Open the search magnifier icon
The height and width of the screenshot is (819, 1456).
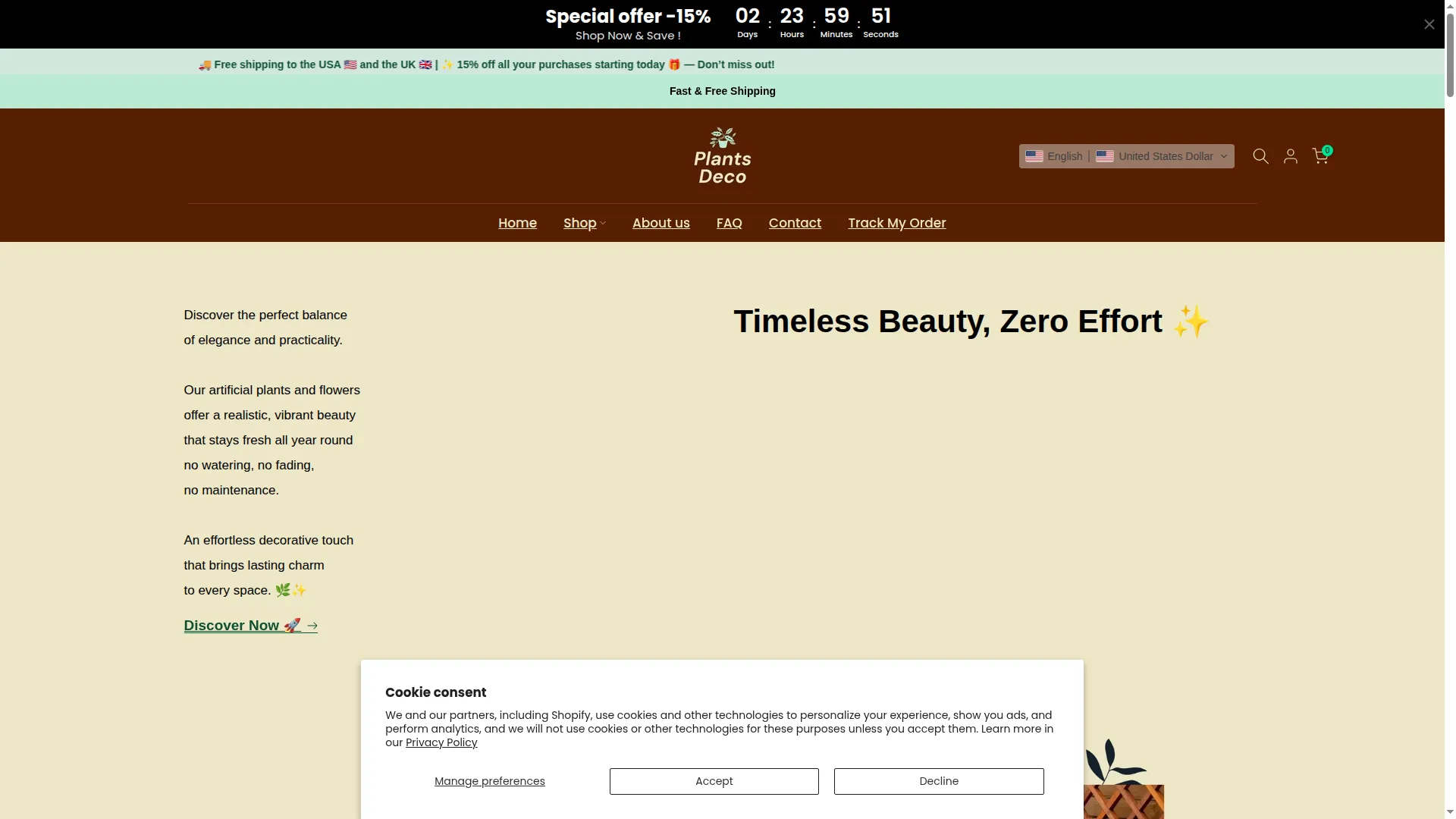1260,156
